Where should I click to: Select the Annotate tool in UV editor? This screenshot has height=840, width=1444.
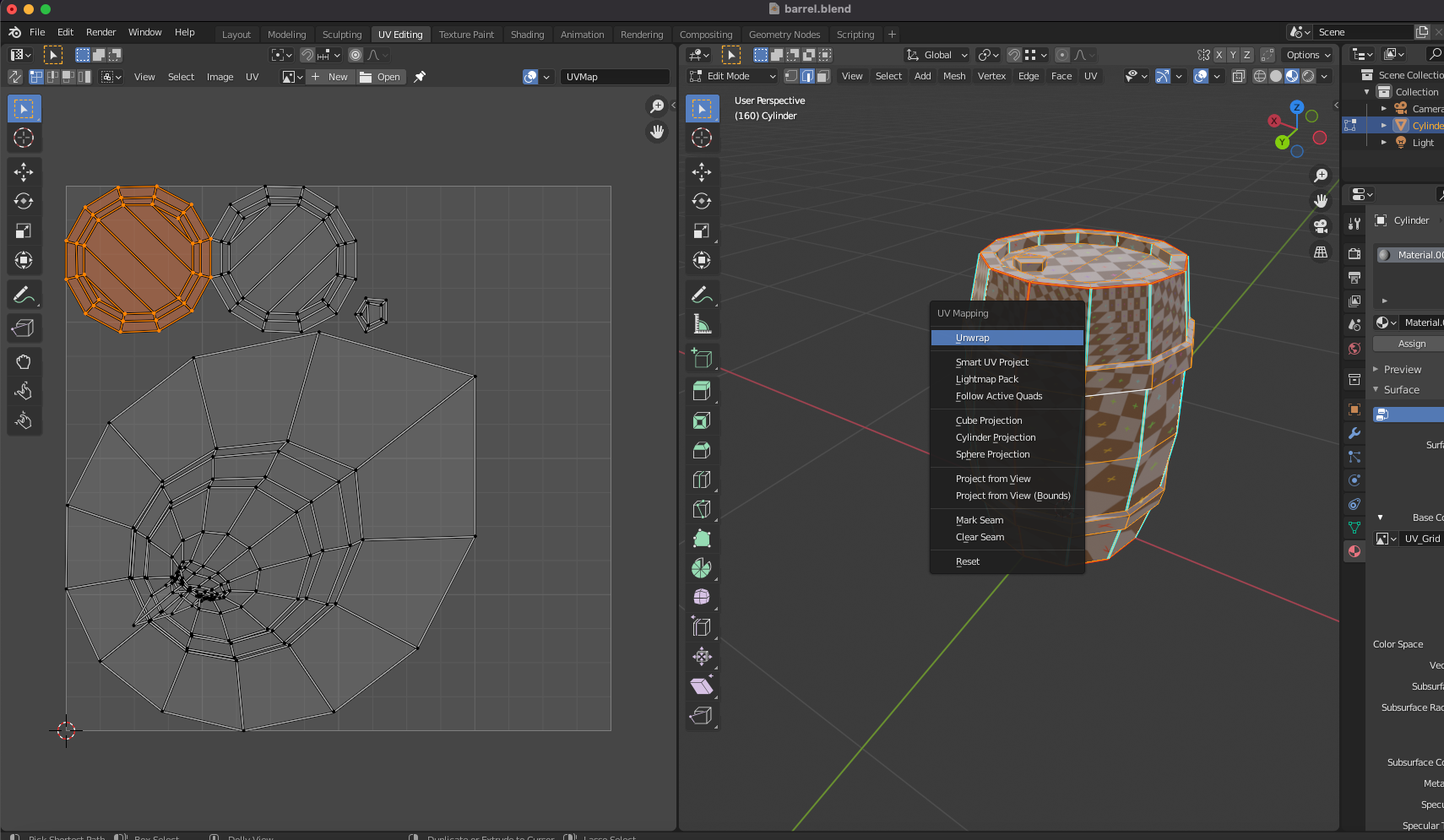click(x=24, y=295)
